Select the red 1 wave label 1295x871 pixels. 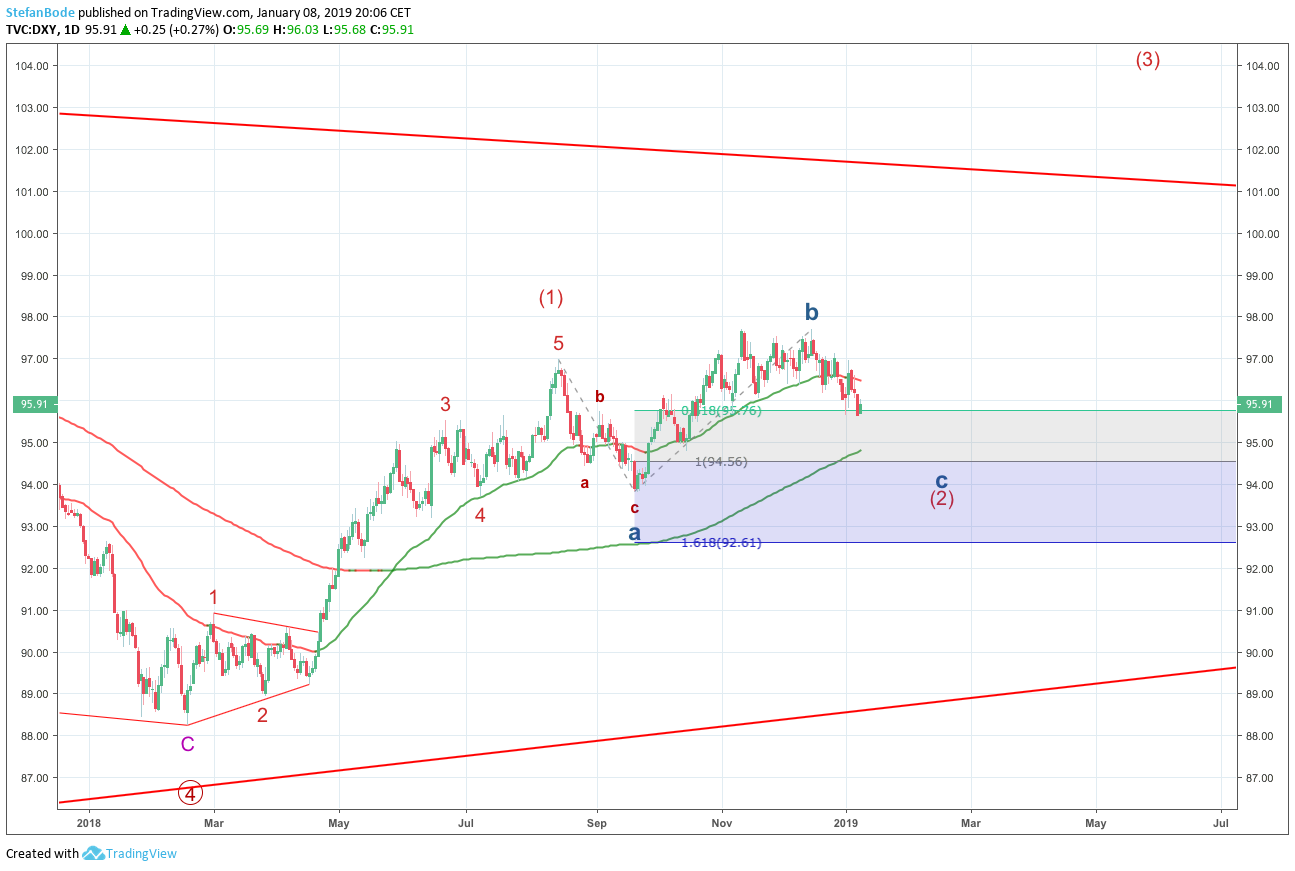click(x=213, y=598)
